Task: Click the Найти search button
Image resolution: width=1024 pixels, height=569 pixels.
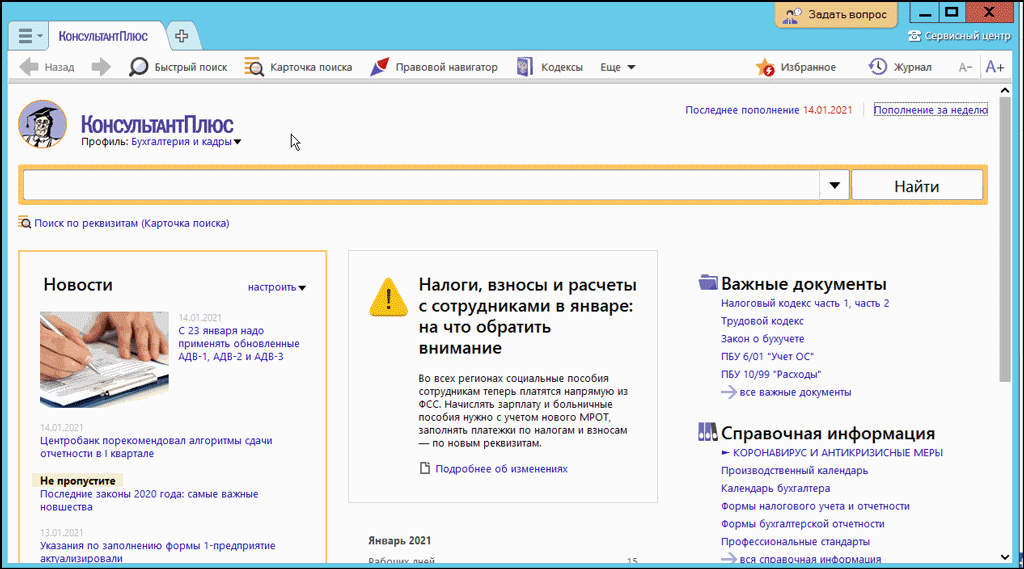Action: coord(917,186)
